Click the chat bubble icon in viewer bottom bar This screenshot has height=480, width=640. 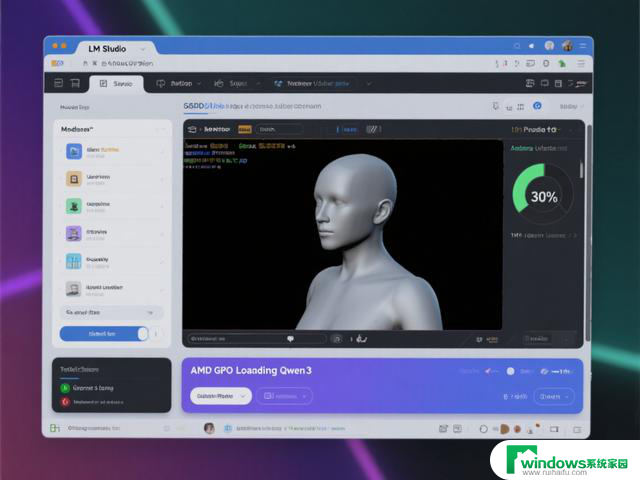click(x=290, y=339)
